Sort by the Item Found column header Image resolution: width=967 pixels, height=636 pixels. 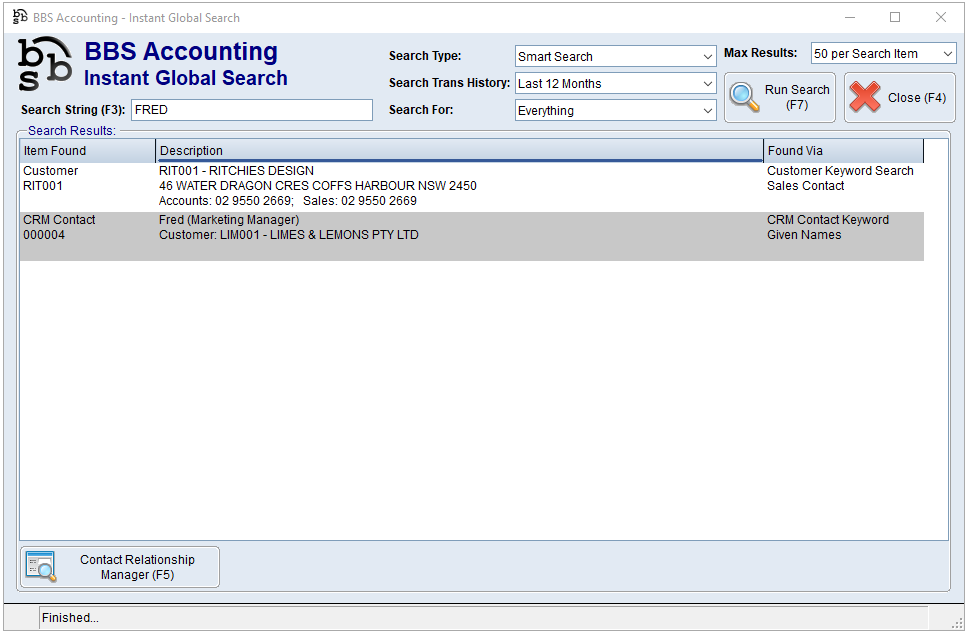(87, 151)
